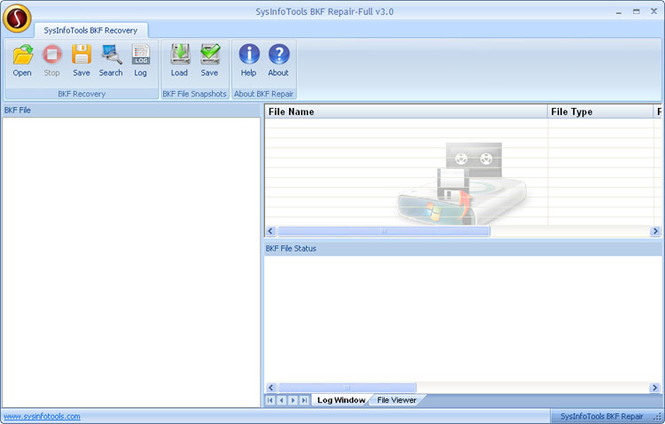Go to previous tab with navigation arrow
This screenshot has height=424, width=665.
(x=282, y=400)
